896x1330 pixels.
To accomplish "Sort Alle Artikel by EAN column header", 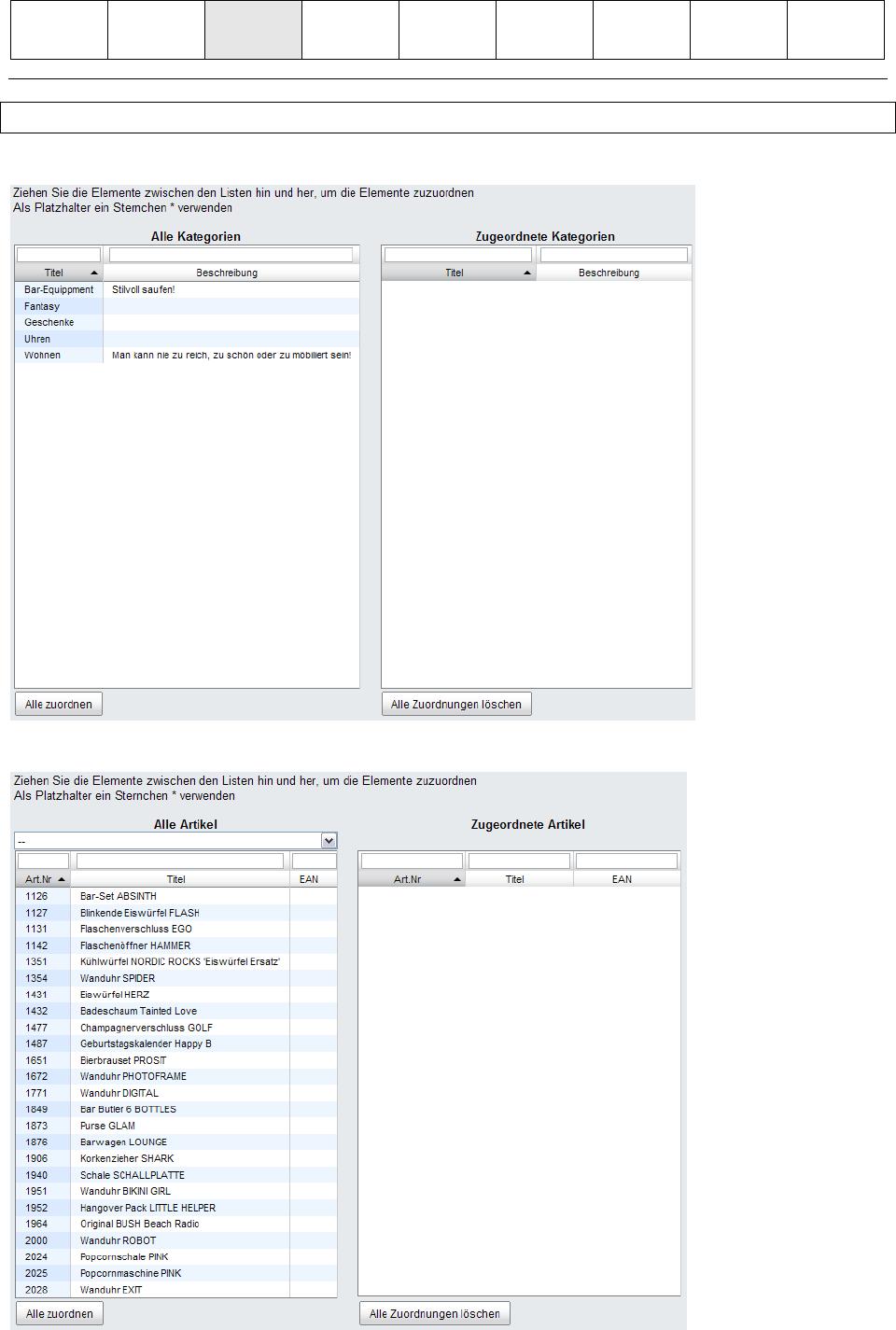I will tap(313, 879).
